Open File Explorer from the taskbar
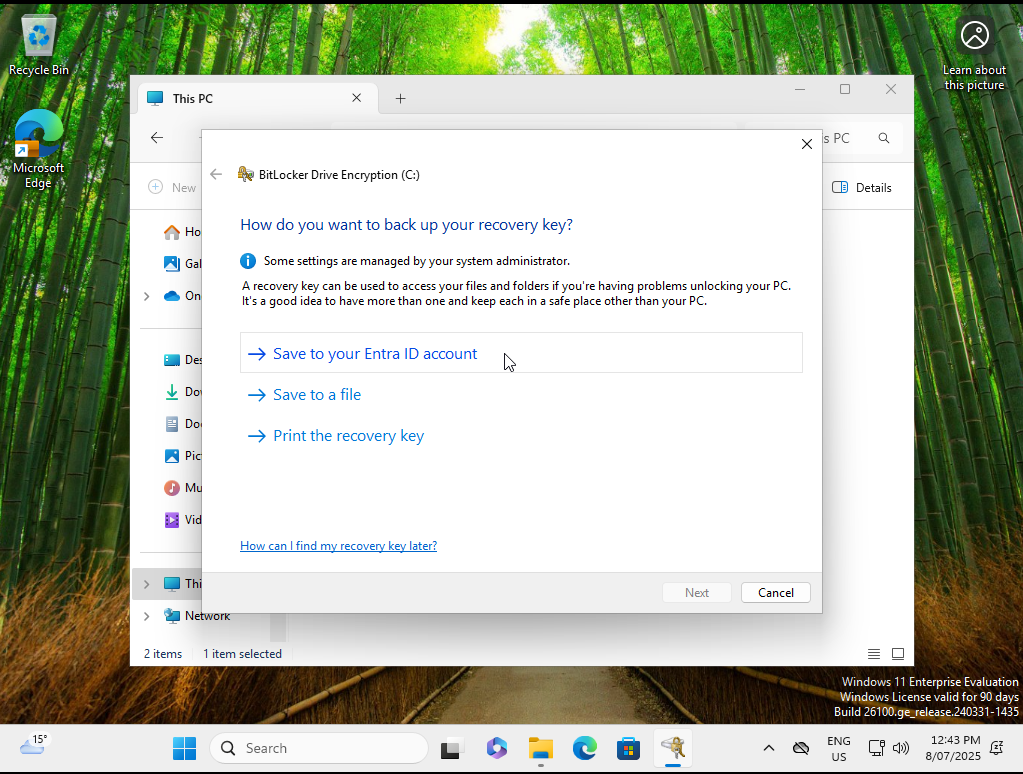1023x774 pixels. point(541,748)
